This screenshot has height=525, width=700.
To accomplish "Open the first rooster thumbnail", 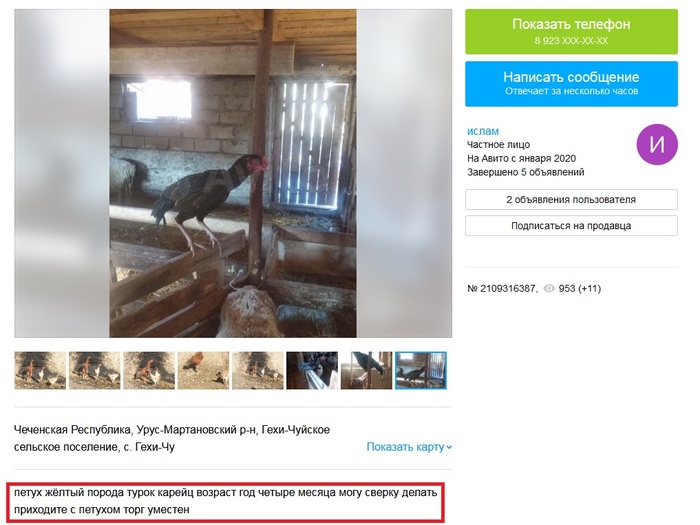I will [40, 371].
